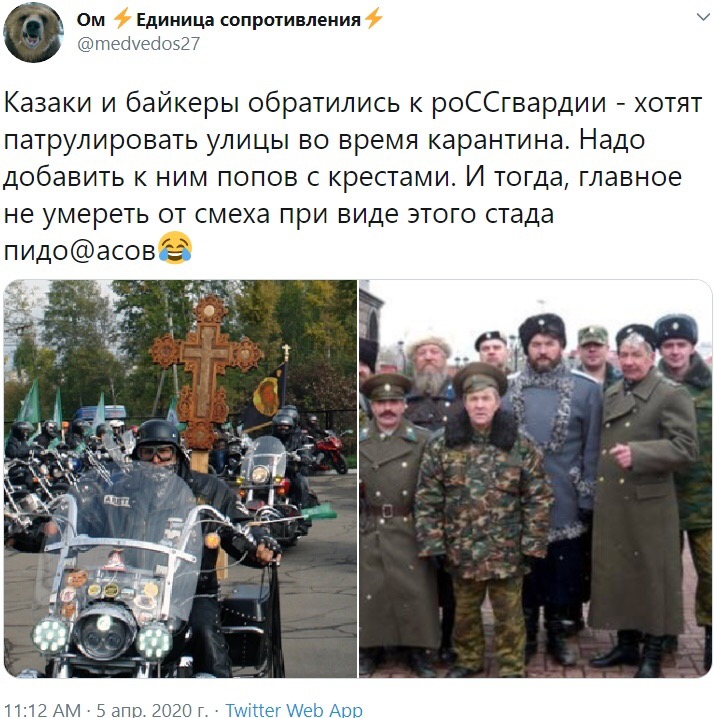Click the lightning emoji before "Единица"
The height and width of the screenshot is (718, 714).
(121, 19)
